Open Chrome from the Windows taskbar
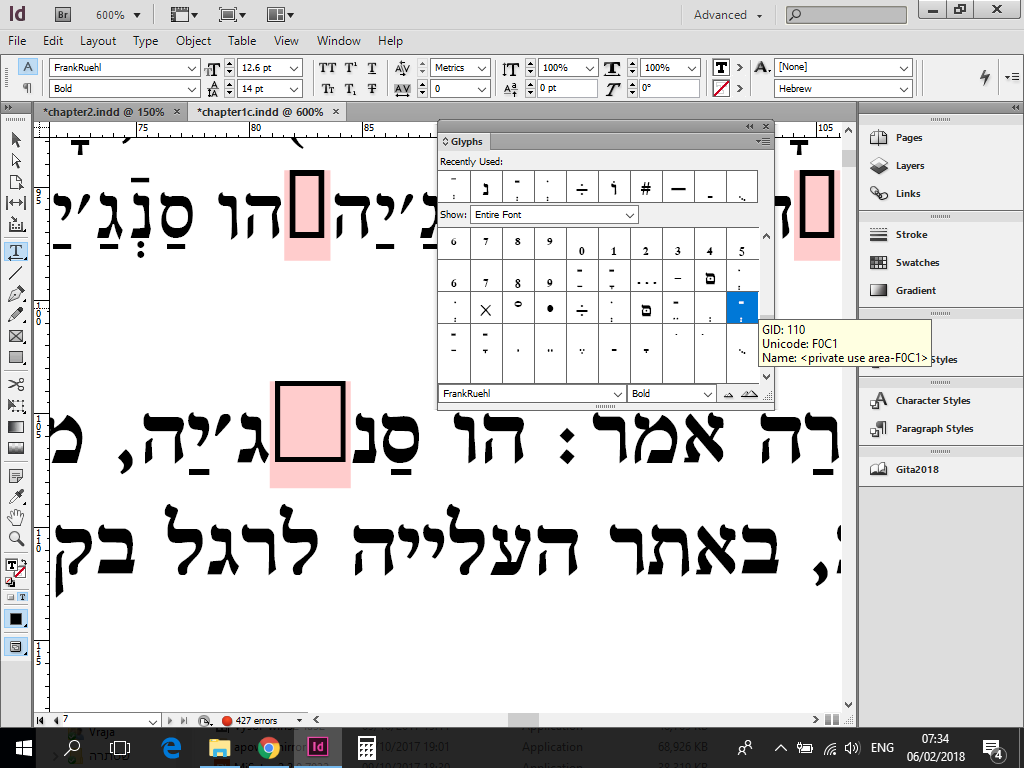Image resolution: width=1024 pixels, height=768 pixels. [268, 747]
